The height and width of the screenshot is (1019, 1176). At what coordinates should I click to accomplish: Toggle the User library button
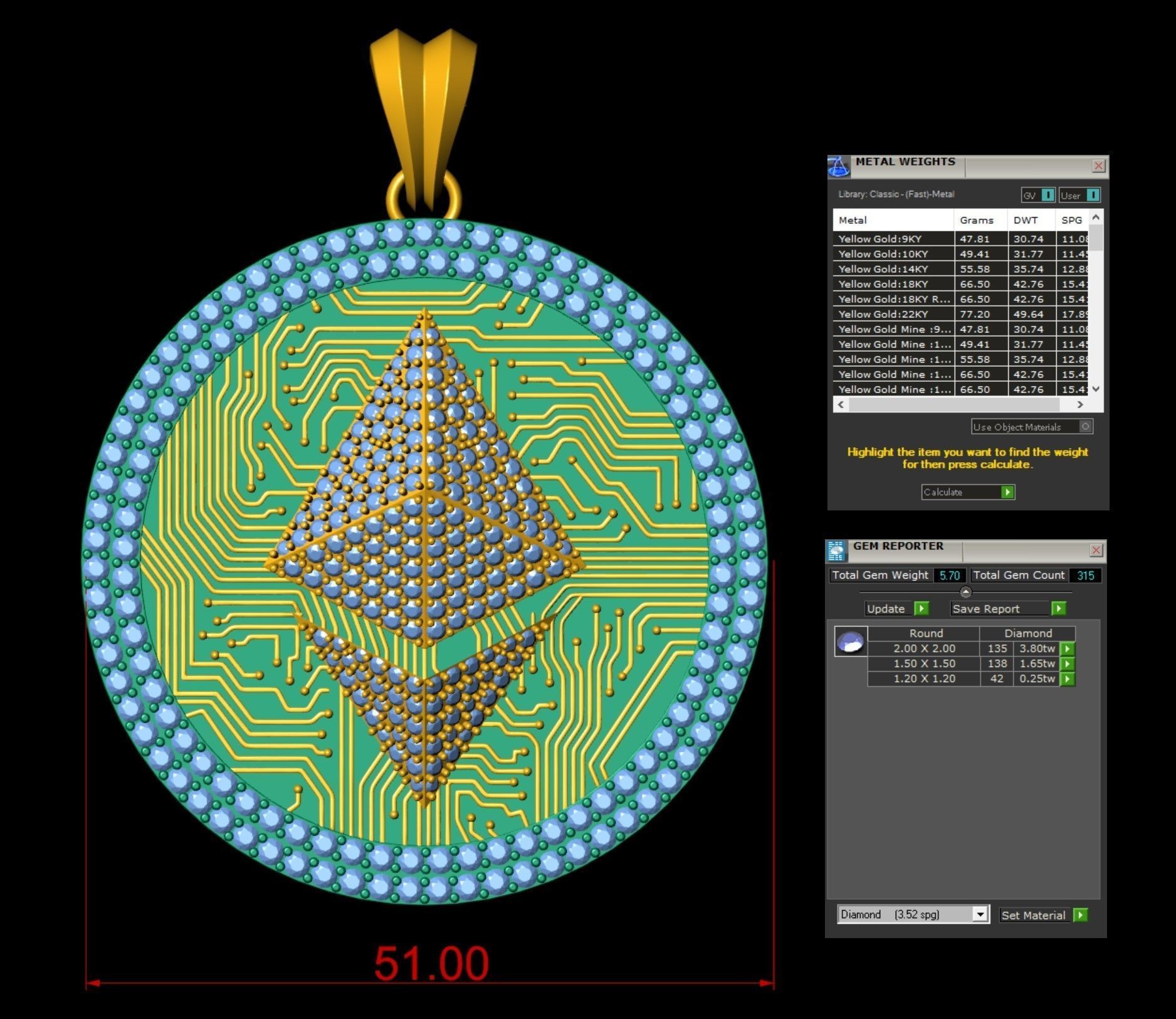click(x=1079, y=195)
